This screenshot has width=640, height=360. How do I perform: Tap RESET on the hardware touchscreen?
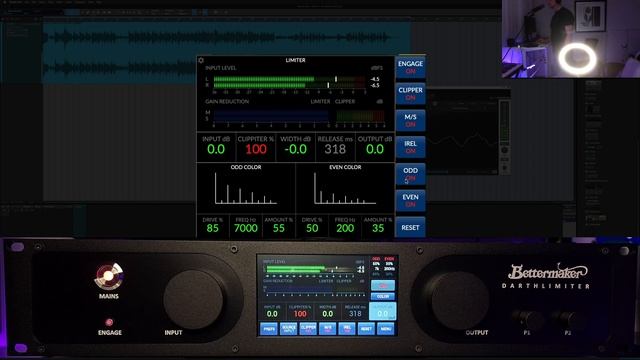366,329
